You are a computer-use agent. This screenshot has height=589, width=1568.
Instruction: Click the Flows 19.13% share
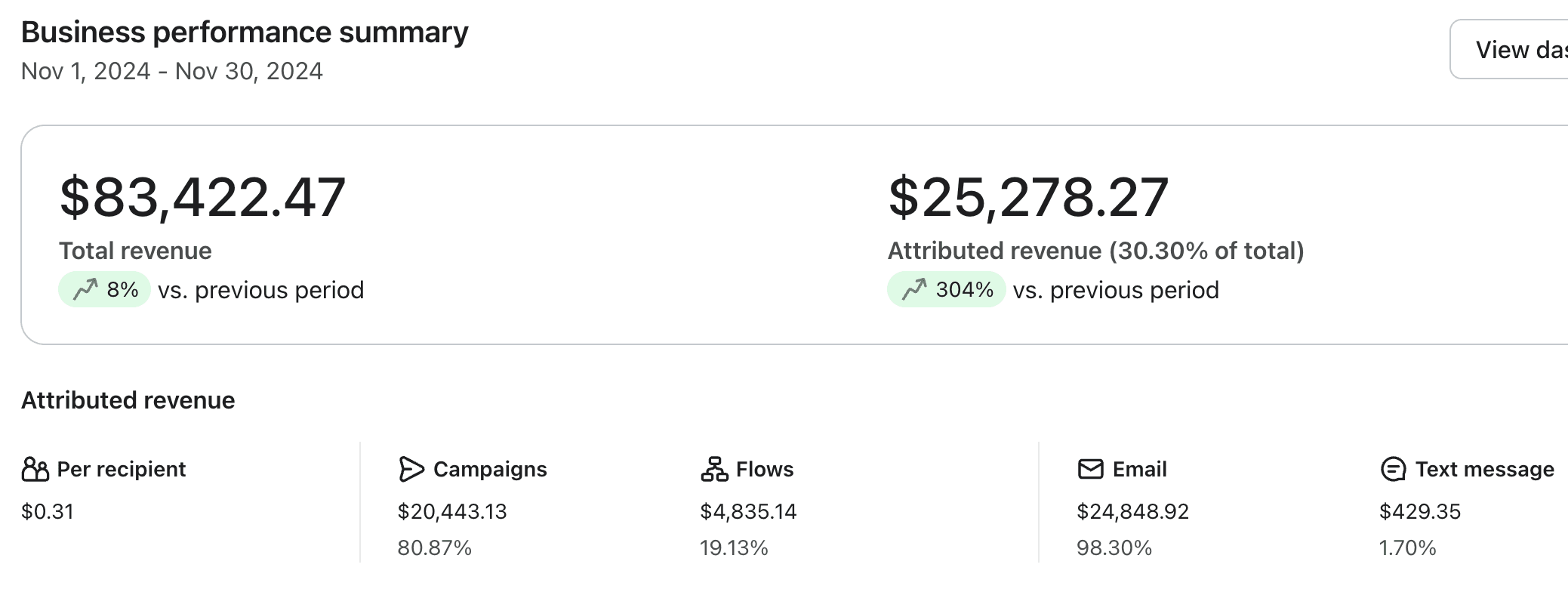(734, 547)
